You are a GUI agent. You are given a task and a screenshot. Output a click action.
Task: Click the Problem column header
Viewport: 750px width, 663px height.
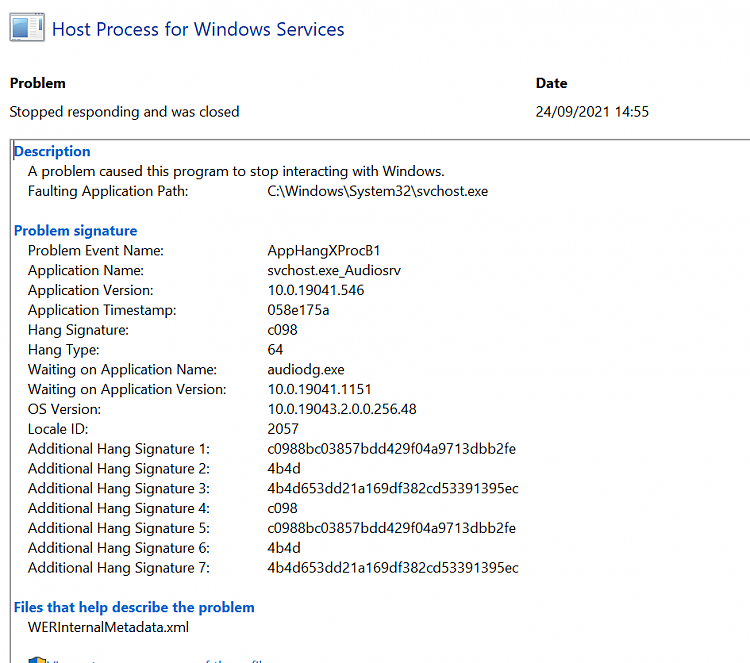(x=38, y=83)
